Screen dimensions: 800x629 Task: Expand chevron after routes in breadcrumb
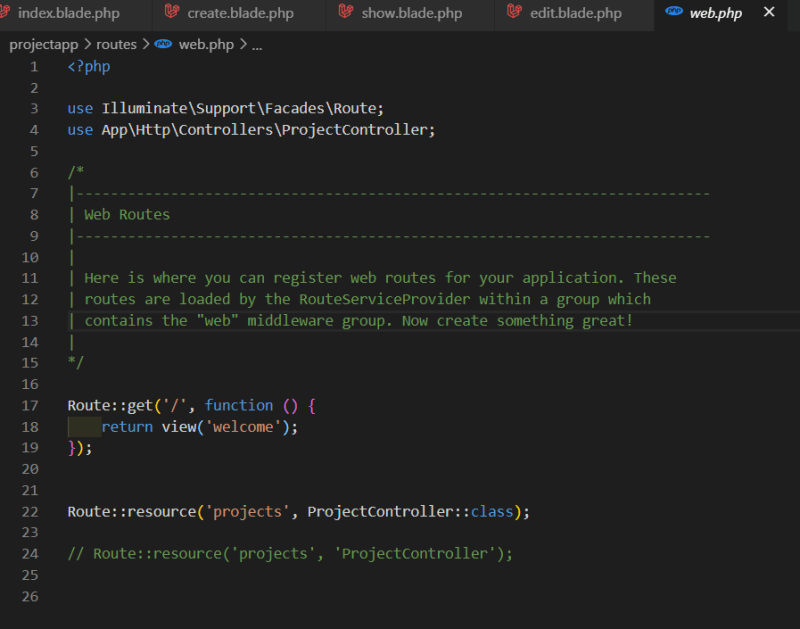coord(146,45)
